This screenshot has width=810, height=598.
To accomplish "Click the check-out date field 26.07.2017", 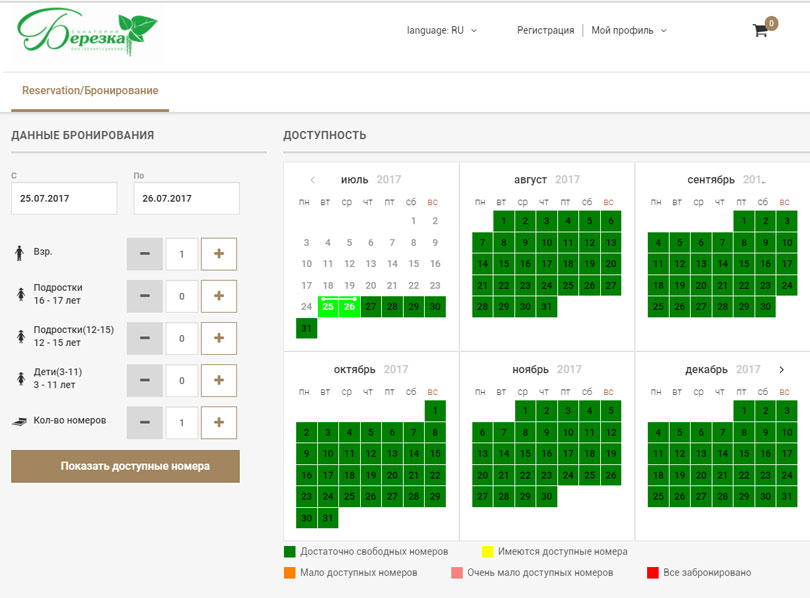I will 186,198.
